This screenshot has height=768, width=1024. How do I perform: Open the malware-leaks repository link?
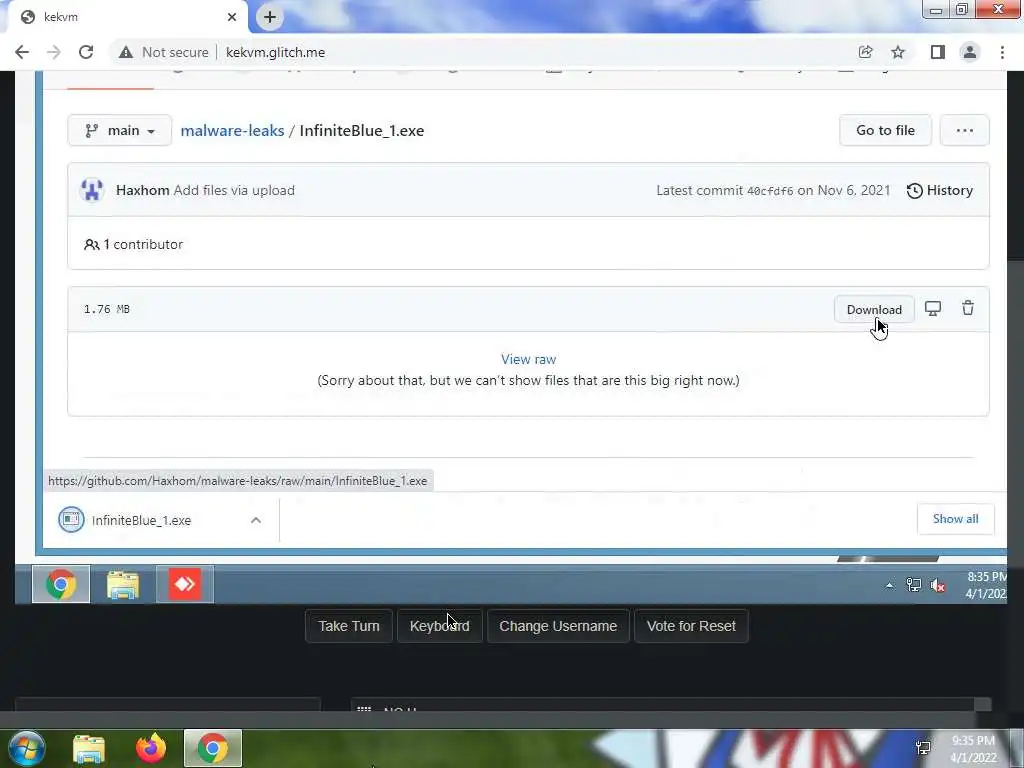pyautogui.click(x=232, y=131)
